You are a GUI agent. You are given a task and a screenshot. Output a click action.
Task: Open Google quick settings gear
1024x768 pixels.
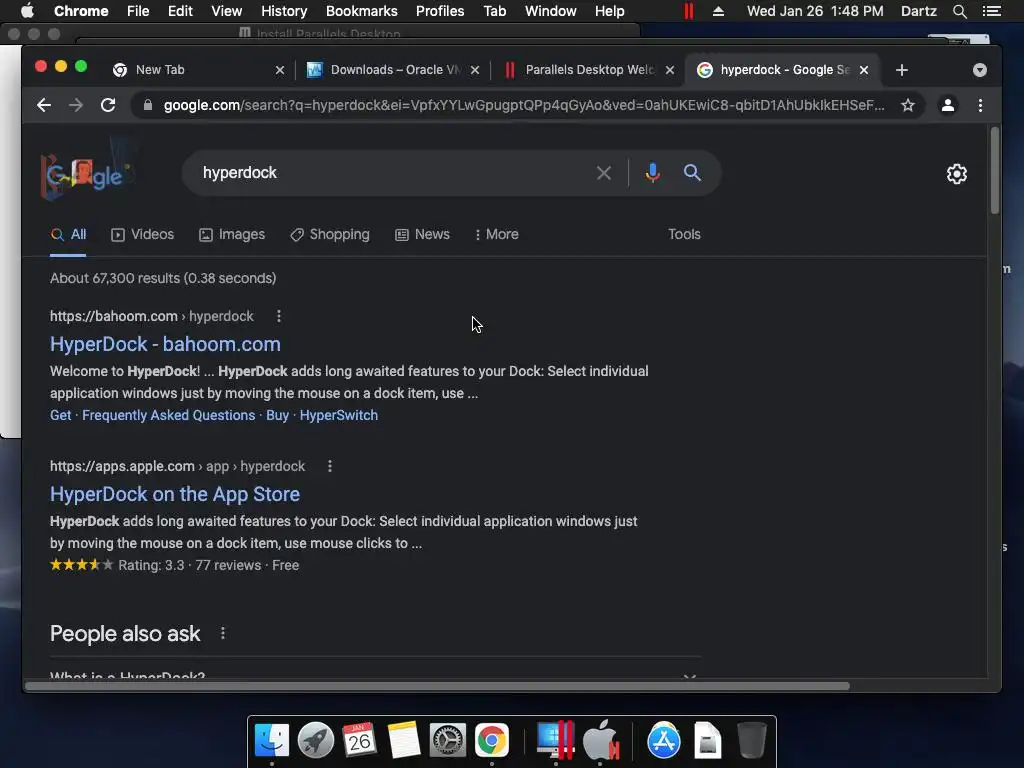pyautogui.click(x=957, y=174)
